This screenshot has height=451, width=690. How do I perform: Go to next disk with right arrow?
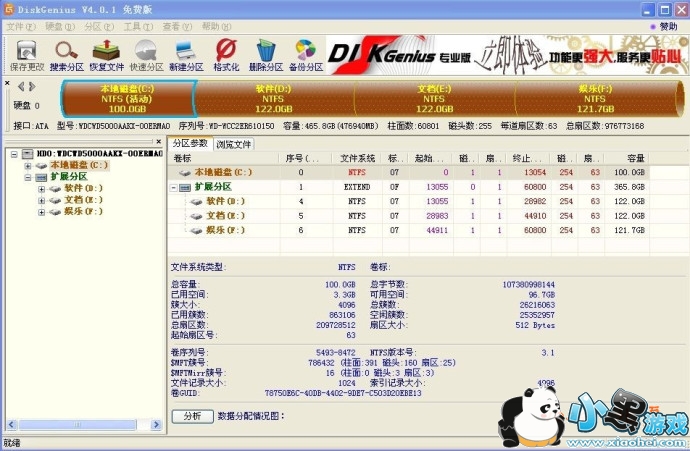(x=32, y=87)
